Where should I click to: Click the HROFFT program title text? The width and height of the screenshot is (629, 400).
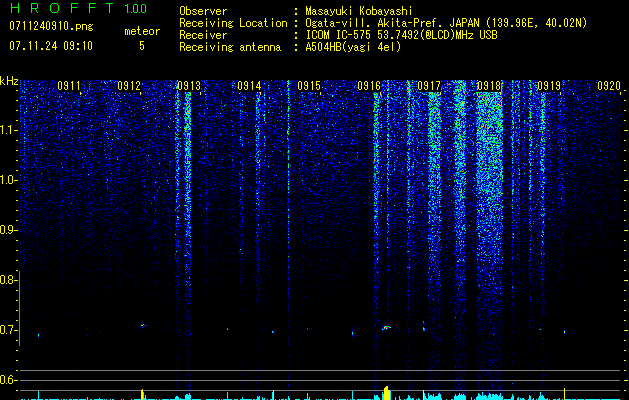(x=62, y=8)
